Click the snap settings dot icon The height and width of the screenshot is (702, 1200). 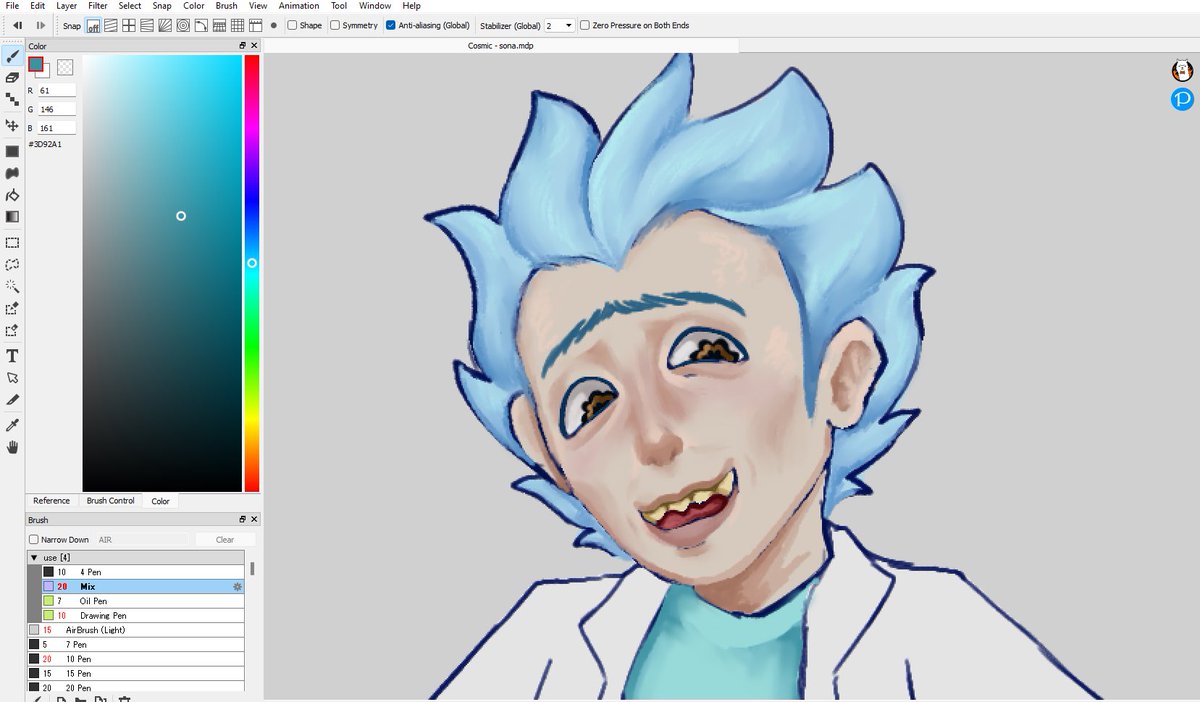click(x=273, y=25)
